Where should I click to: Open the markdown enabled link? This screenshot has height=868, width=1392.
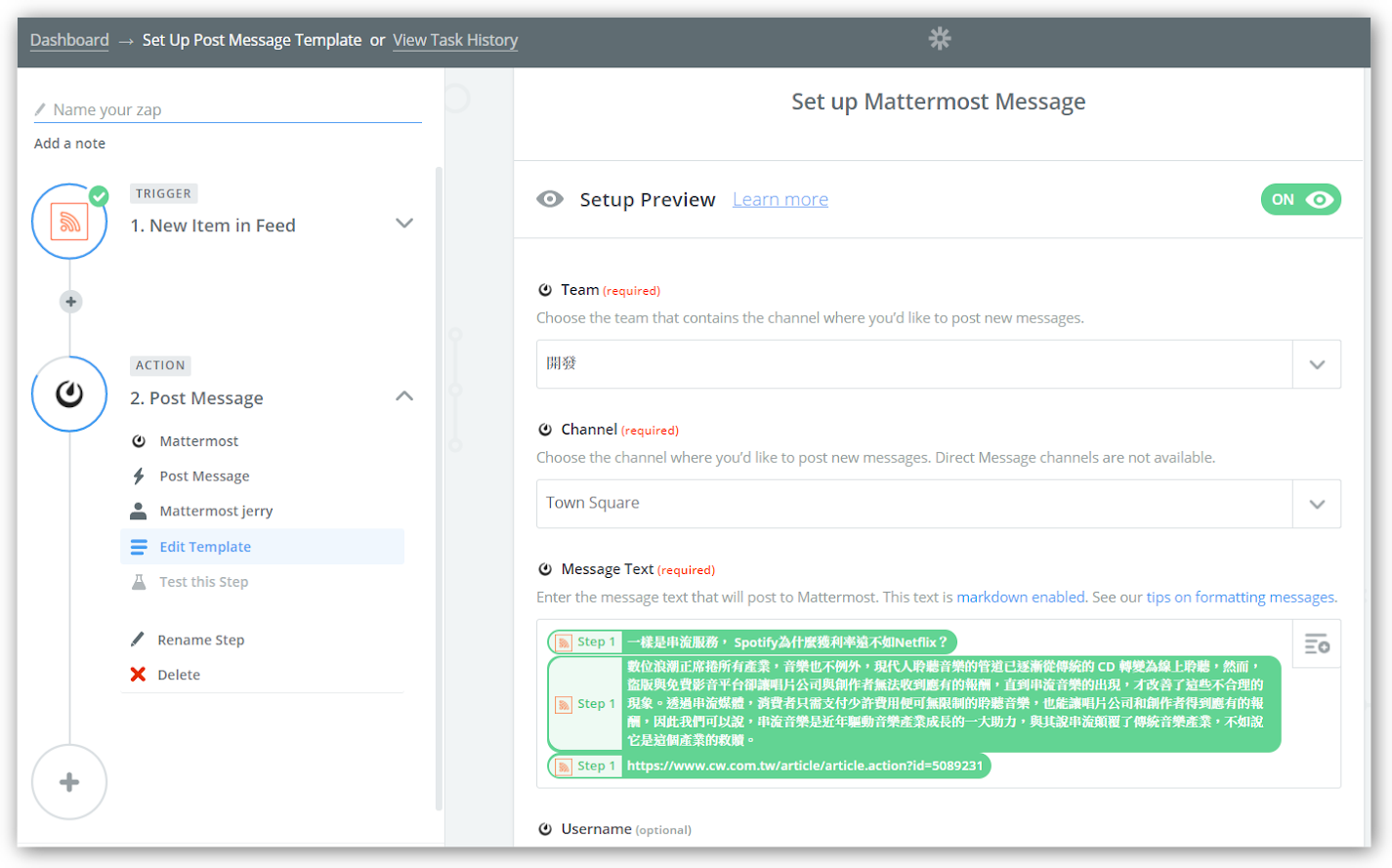(x=1021, y=597)
